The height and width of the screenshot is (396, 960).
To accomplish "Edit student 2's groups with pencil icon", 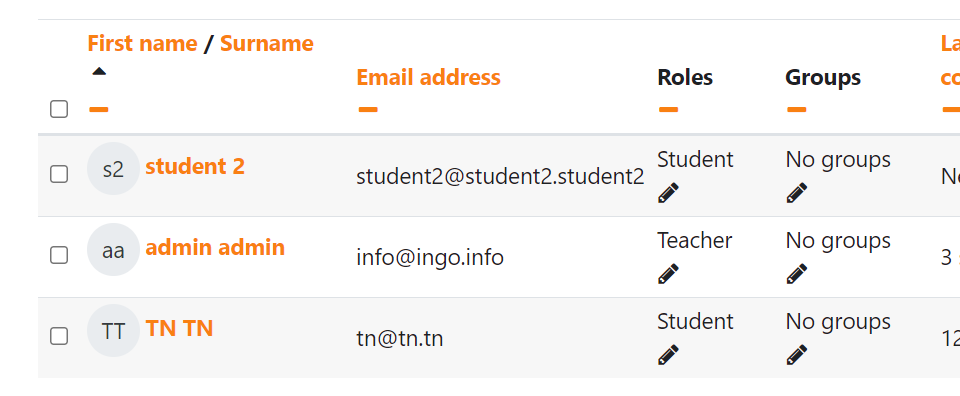I will pyautogui.click(x=797, y=193).
